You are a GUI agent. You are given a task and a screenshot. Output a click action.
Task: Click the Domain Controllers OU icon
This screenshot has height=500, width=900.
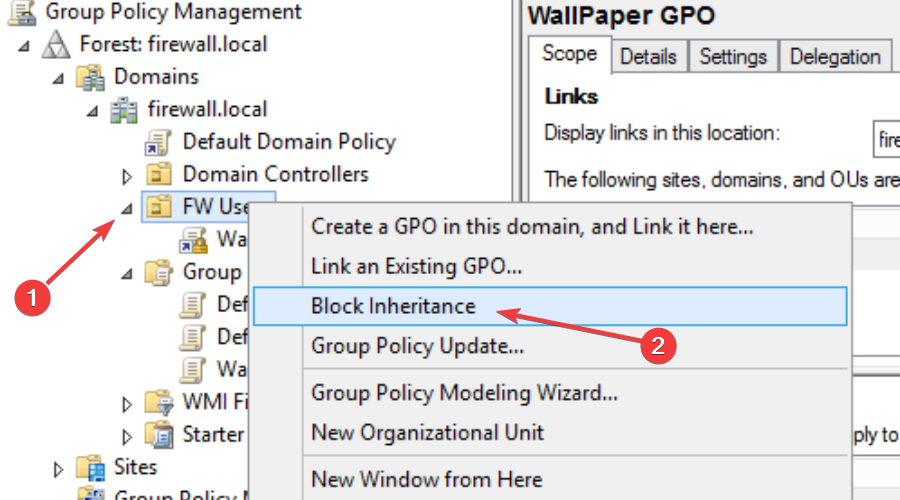pyautogui.click(x=160, y=175)
